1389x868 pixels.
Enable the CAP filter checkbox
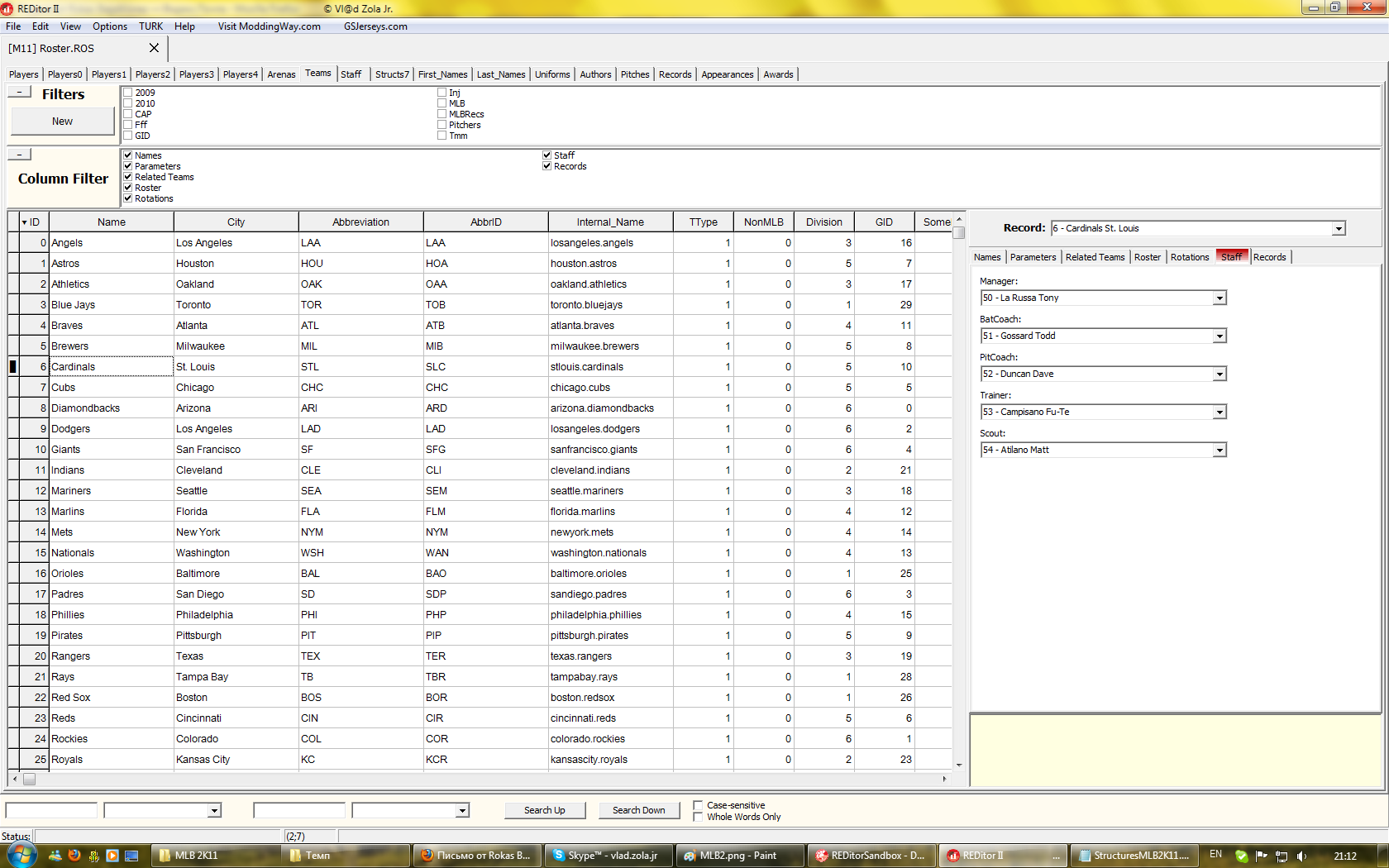pos(128,114)
